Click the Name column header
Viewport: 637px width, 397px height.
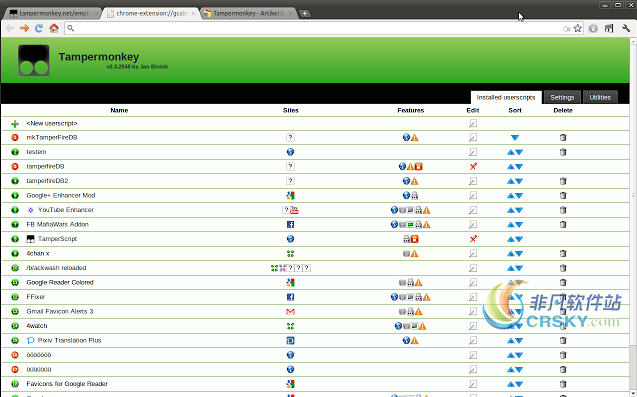coord(119,110)
